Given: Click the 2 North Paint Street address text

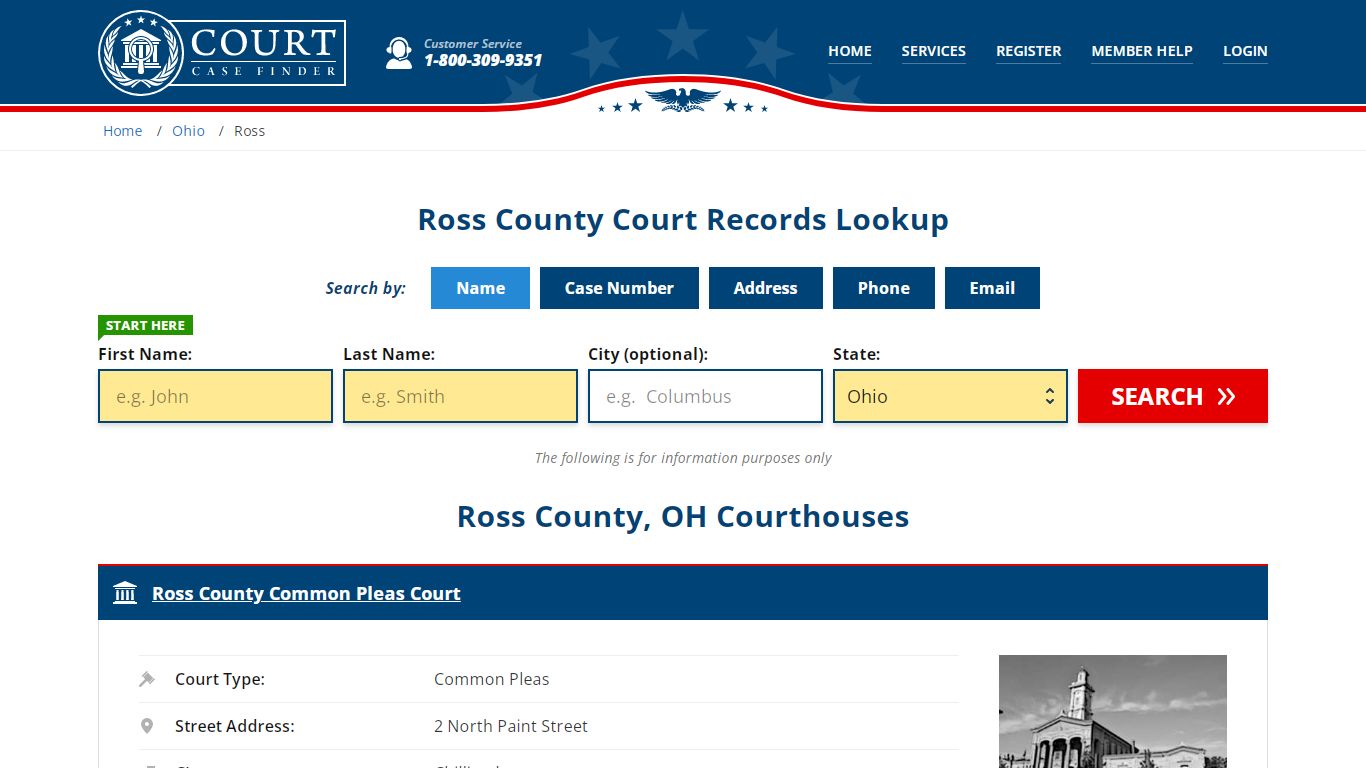Looking at the screenshot, I should click(x=511, y=726).
